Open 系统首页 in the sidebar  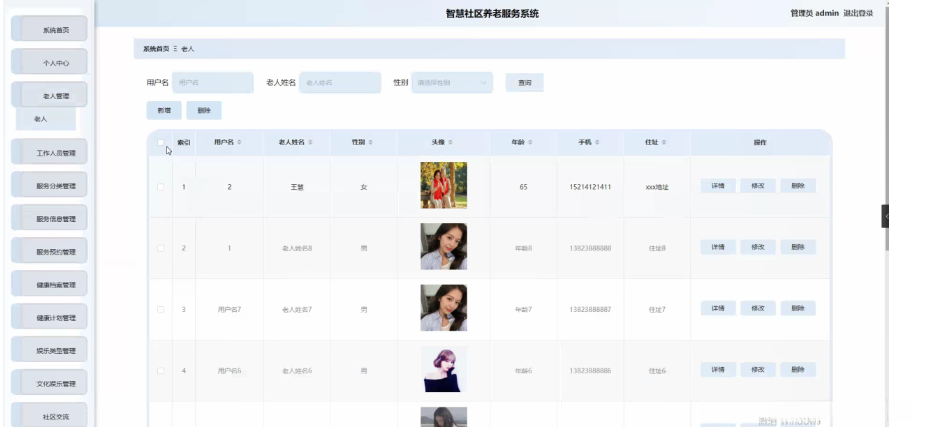(50, 29)
